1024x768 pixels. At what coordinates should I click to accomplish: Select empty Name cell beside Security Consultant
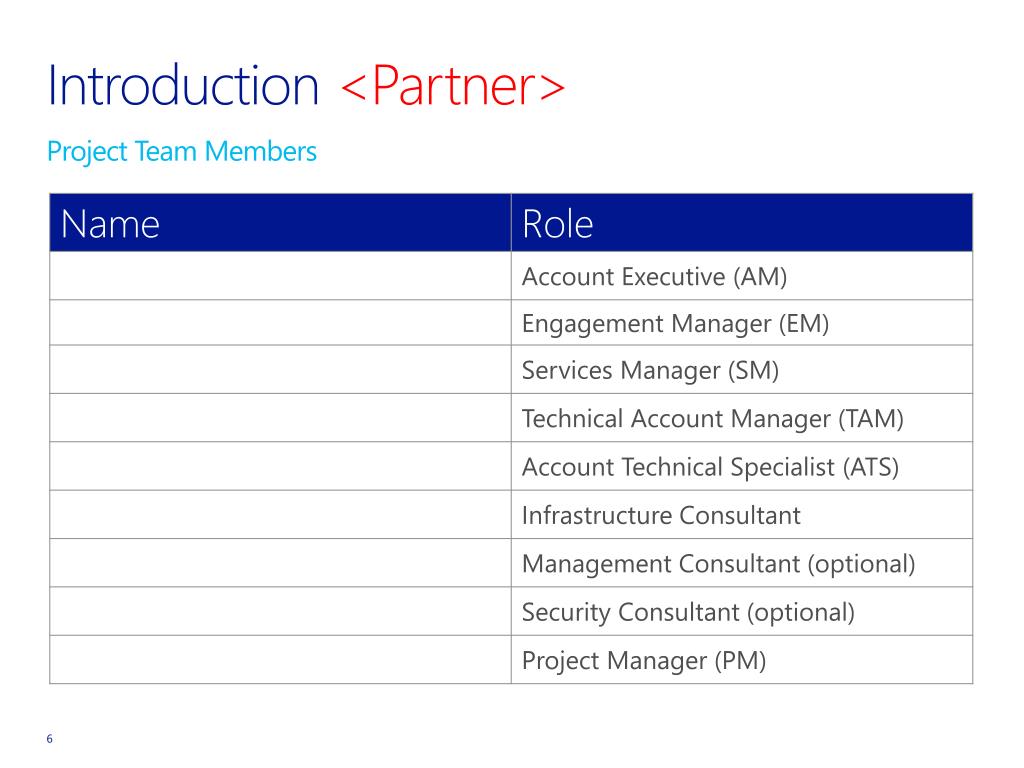pos(280,611)
